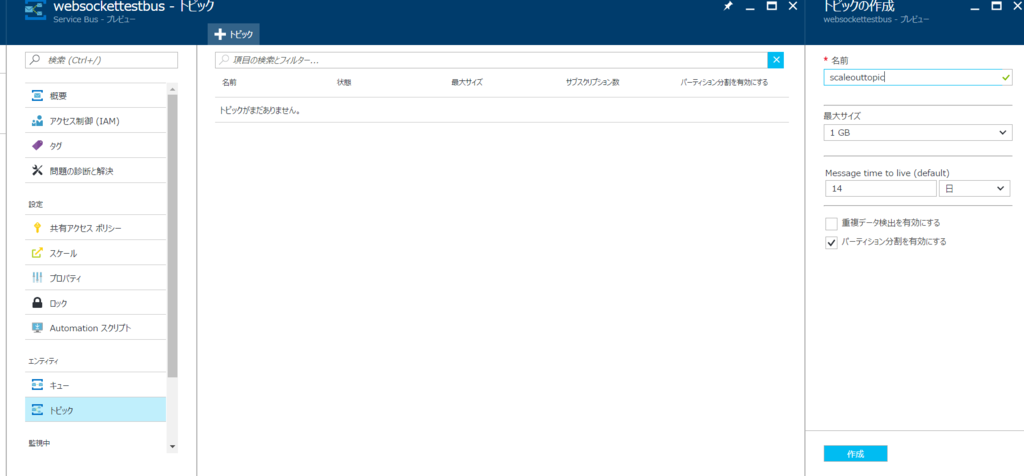Viewport: 1024px width, 476px height.
Task: Pin the websockettestbus blade
Action: click(728, 6)
